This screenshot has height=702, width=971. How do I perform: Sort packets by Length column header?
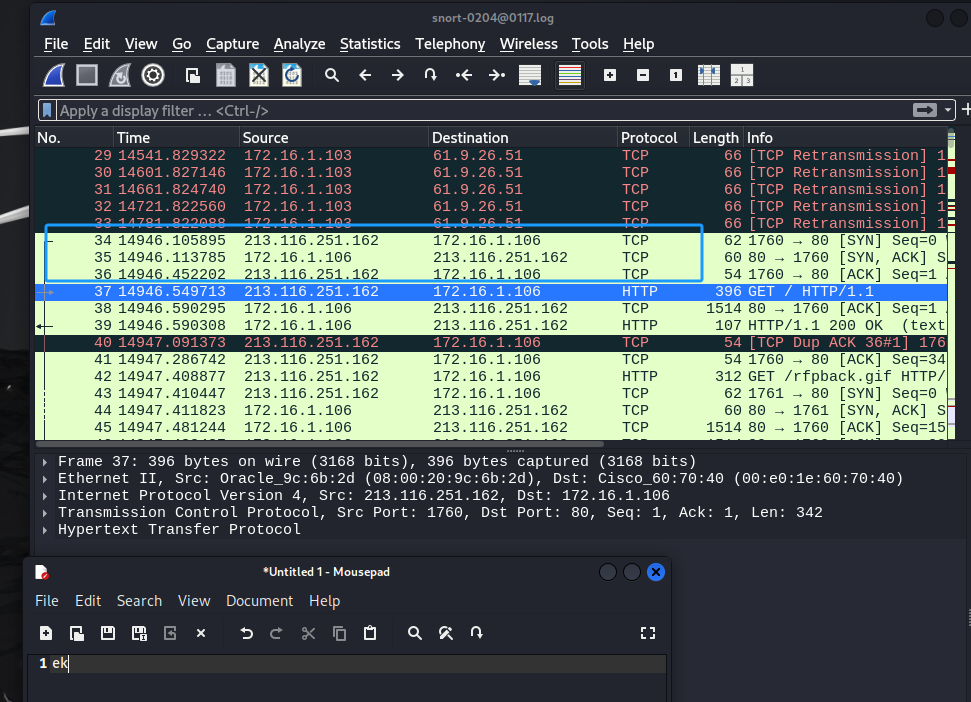(x=716, y=137)
